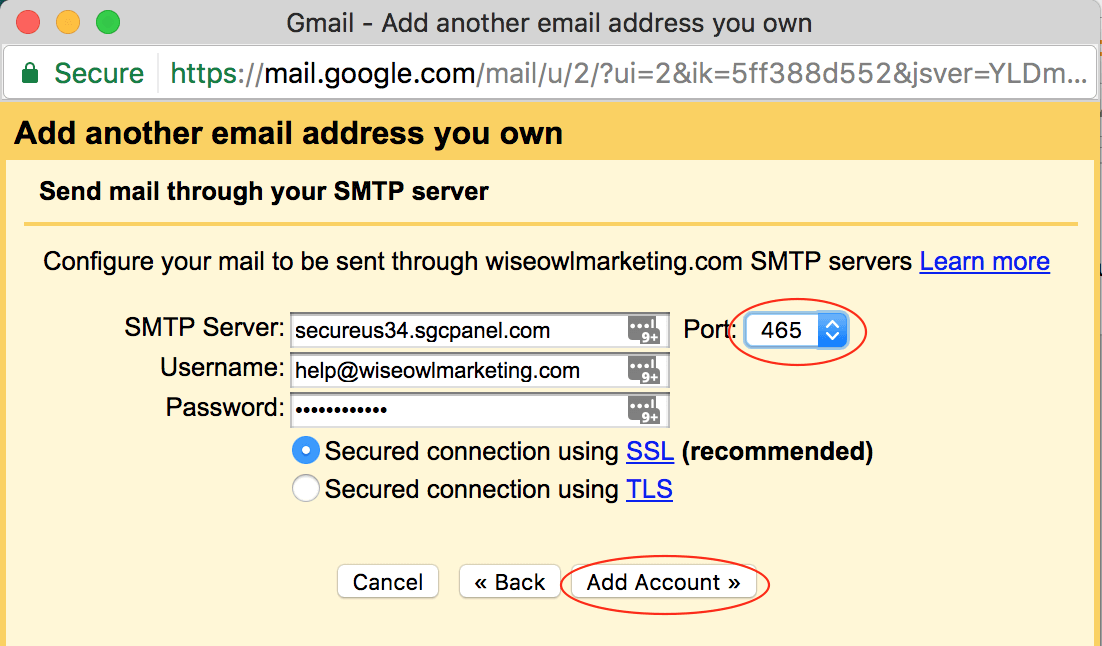
Task: Follow the TLS hyperlink
Action: click(649, 488)
